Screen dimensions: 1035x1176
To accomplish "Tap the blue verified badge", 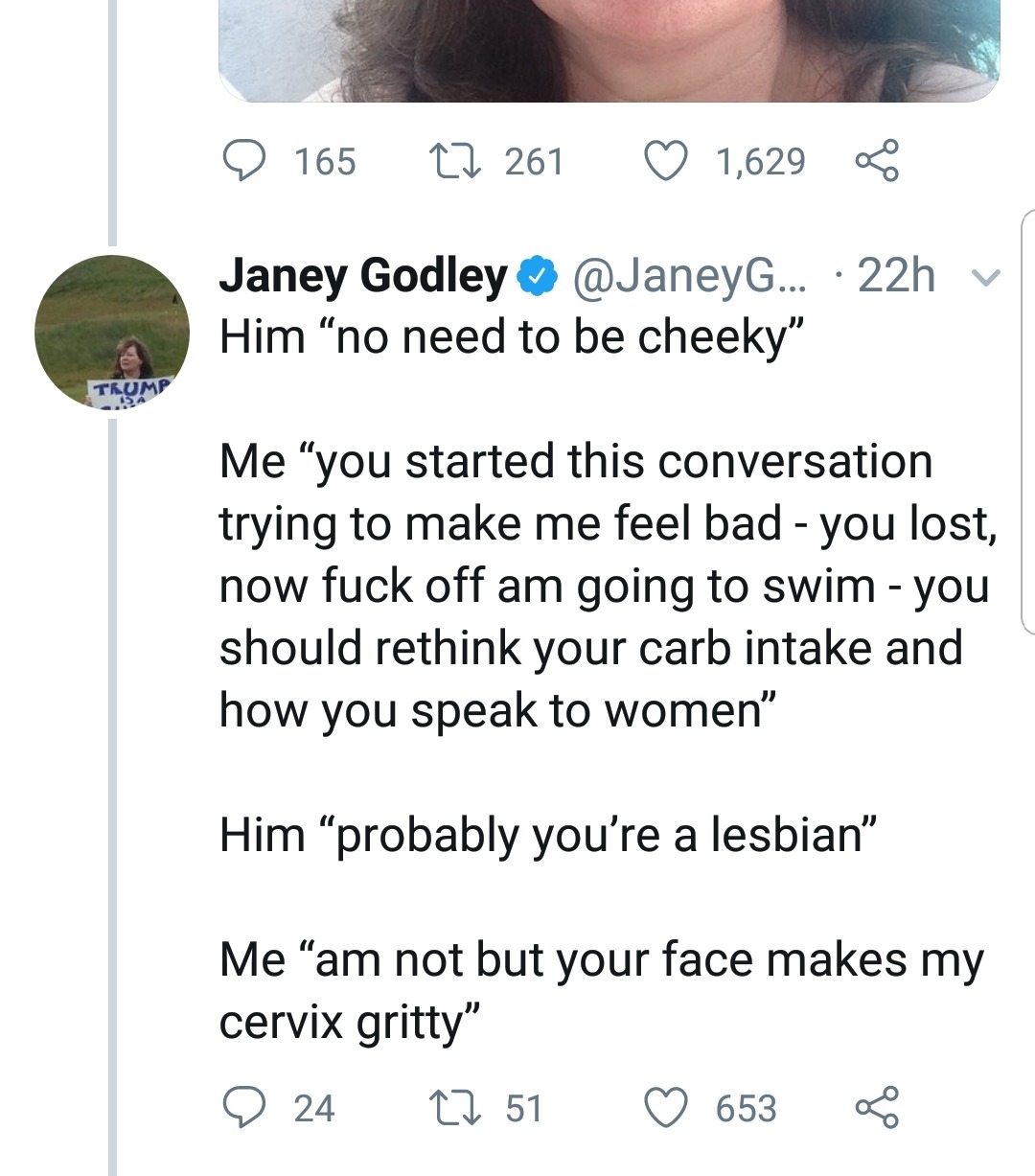I will tap(537, 276).
